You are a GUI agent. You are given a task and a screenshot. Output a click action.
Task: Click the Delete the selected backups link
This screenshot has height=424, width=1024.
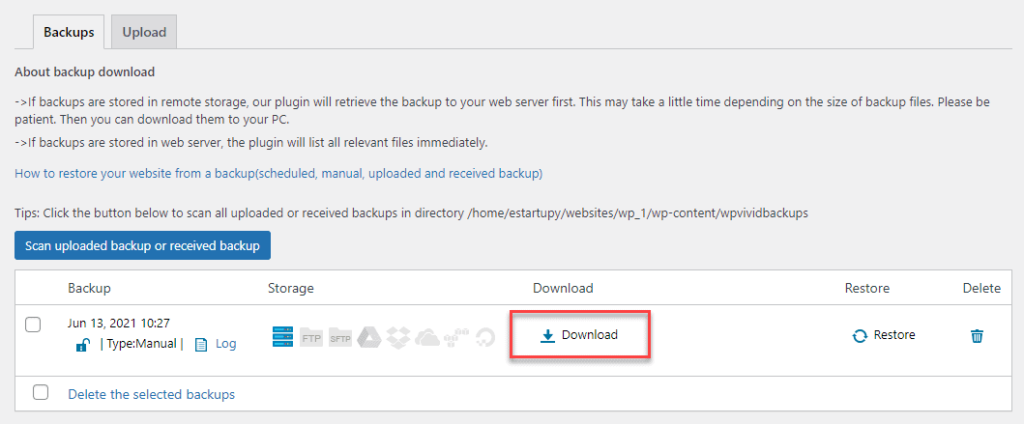[151, 394]
